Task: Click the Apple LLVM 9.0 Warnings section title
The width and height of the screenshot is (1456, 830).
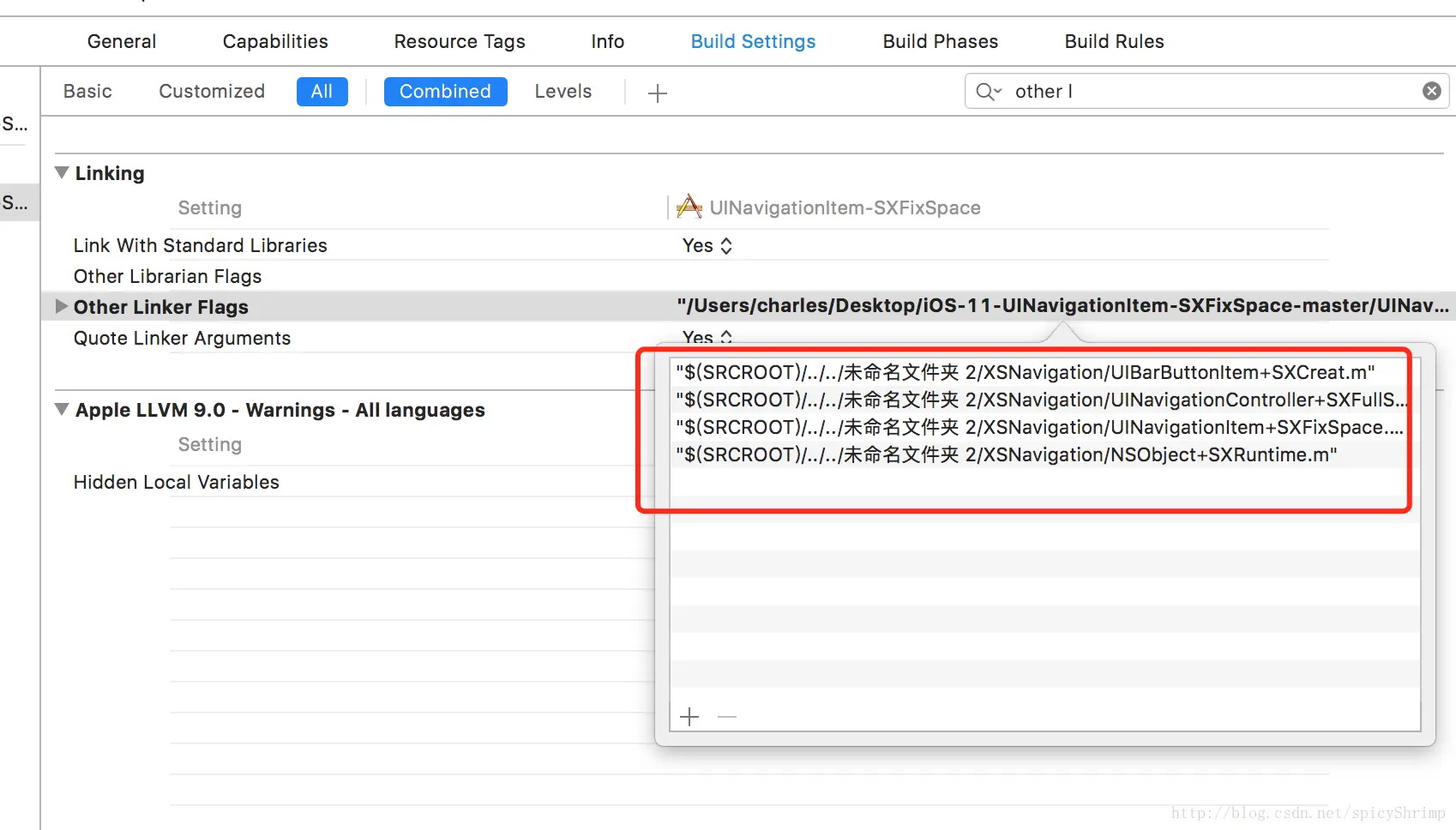Action: point(280,410)
